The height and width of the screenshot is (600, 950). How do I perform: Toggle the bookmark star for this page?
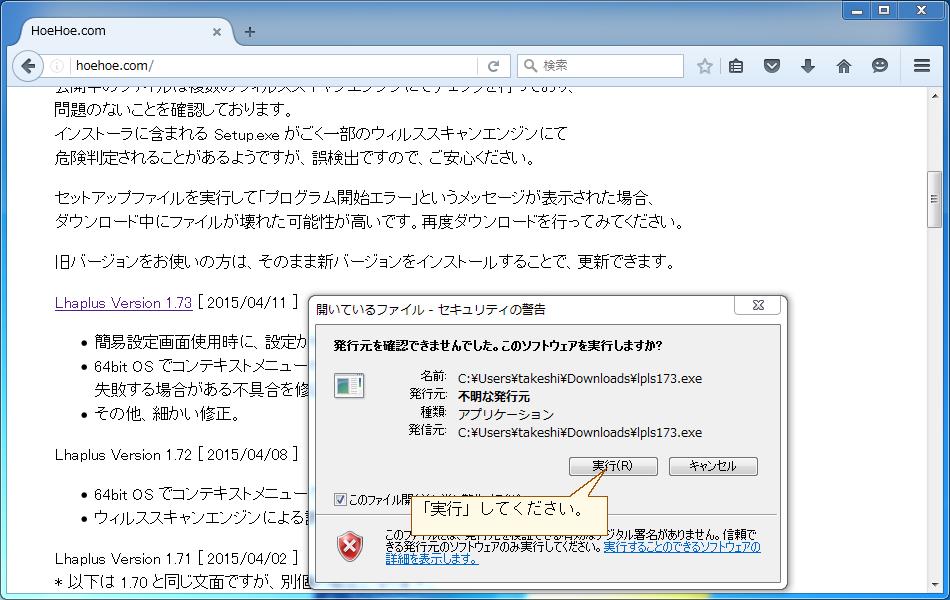point(704,66)
